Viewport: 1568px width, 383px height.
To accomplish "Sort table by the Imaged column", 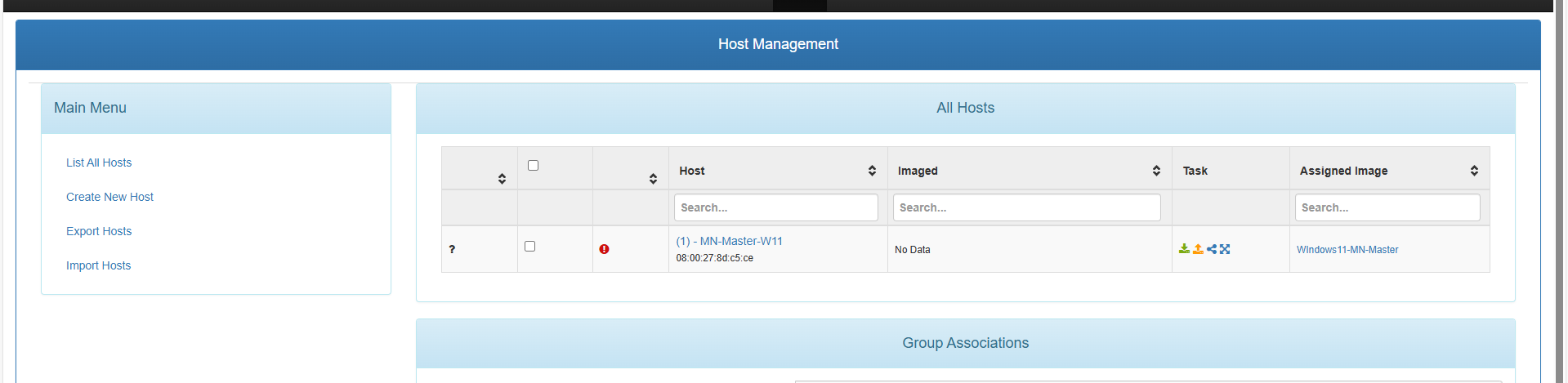I will 1156,171.
